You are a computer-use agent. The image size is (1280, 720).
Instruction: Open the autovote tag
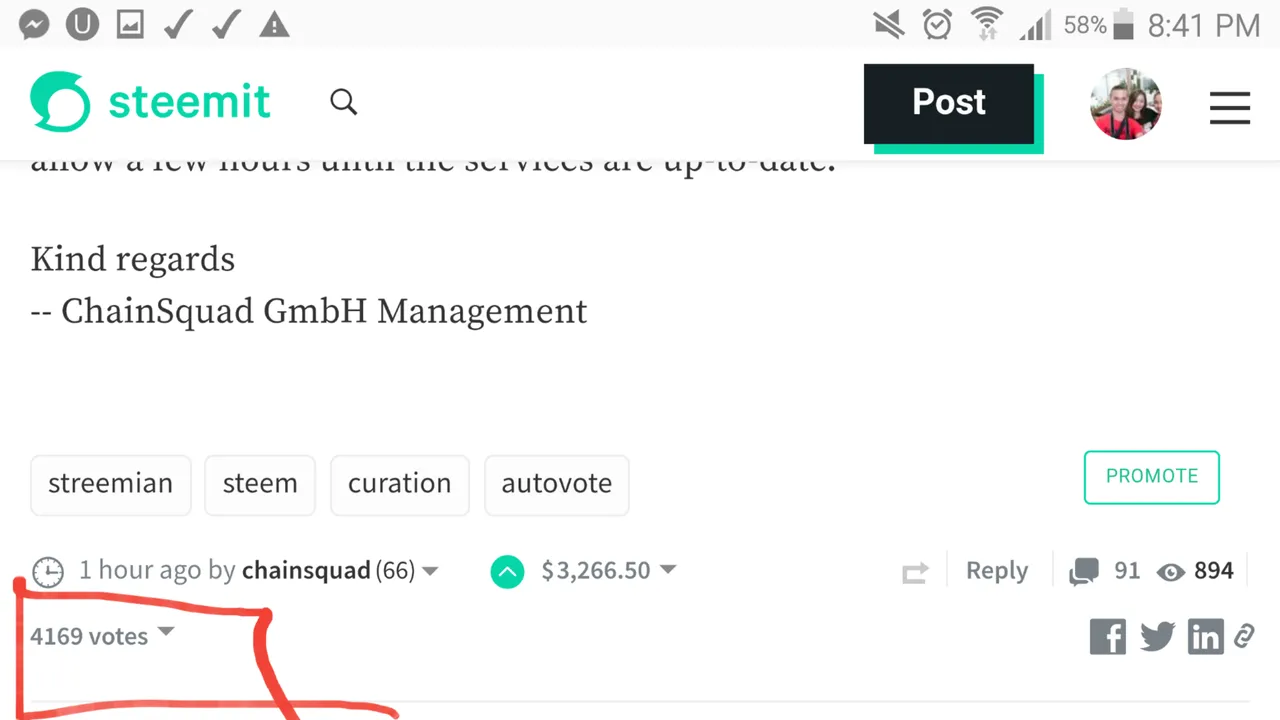(x=557, y=485)
